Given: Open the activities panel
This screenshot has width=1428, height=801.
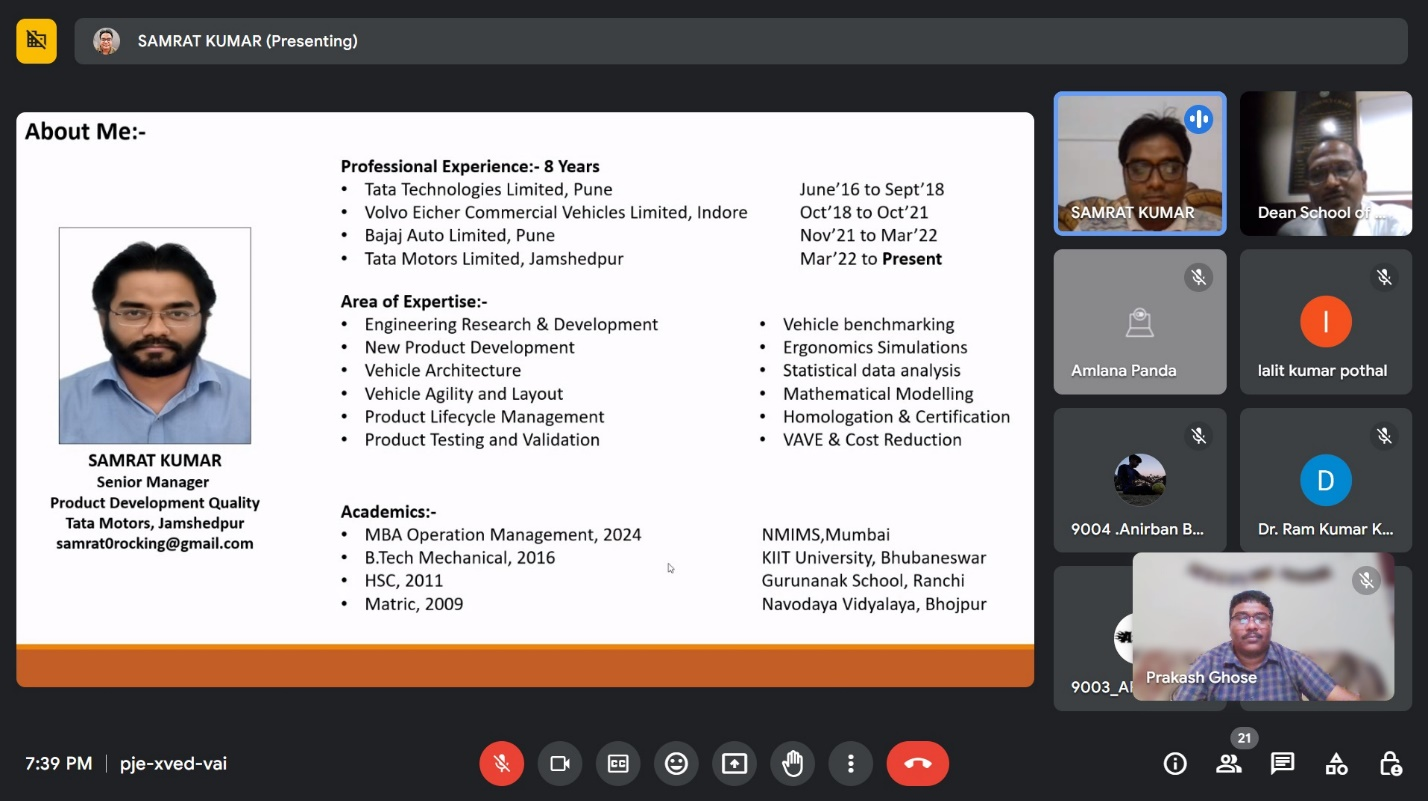Looking at the screenshot, I should tap(1336, 764).
